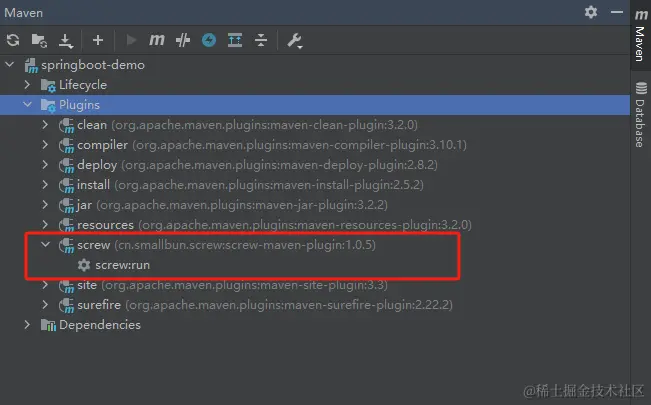
Task: Expand the deploy plugin
Action: [45, 164]
